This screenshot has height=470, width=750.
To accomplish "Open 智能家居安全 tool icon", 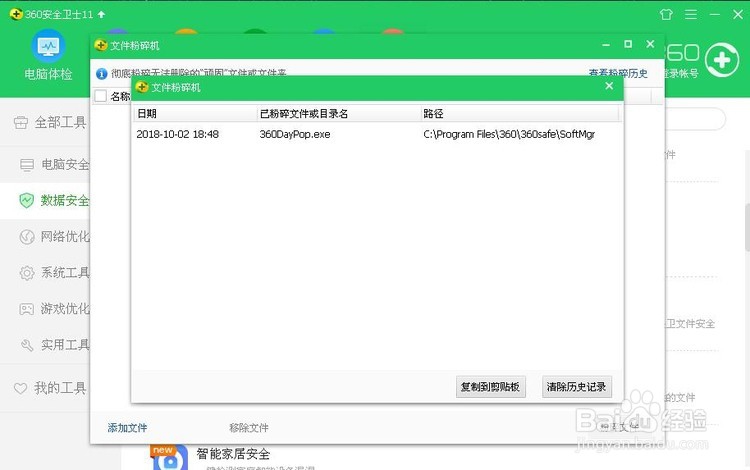I will tap(170, 458).
